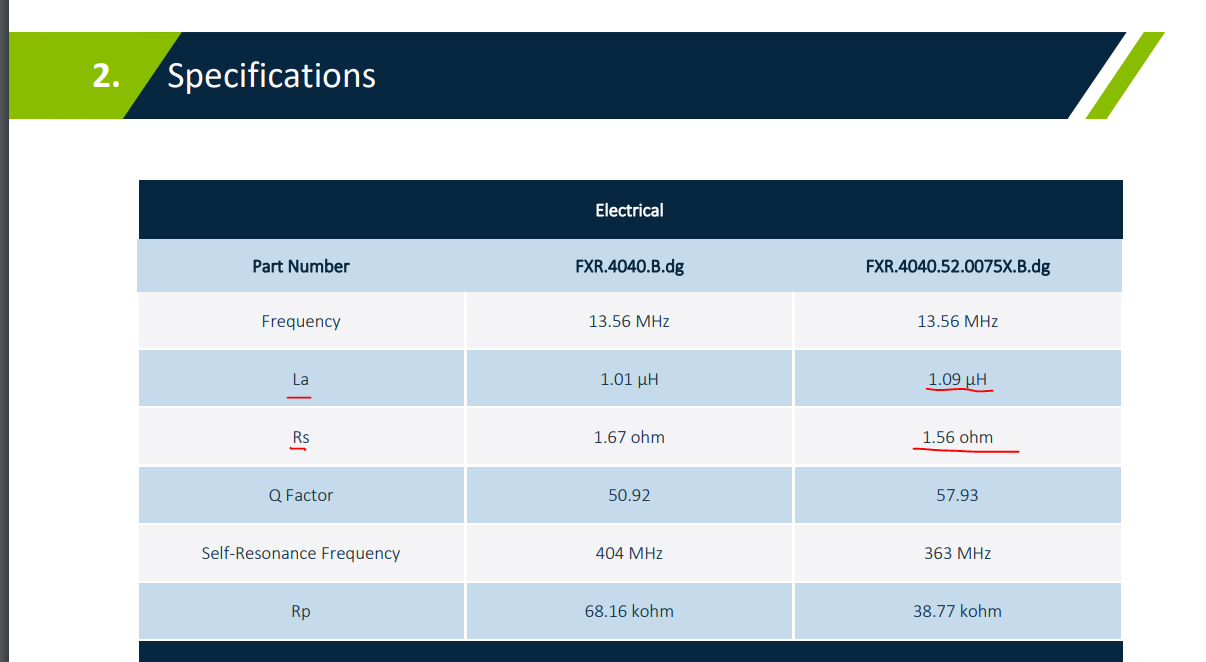1206x662 pixels.
Task: Select the red-underlined Rs label
Action: pos(301,437)
